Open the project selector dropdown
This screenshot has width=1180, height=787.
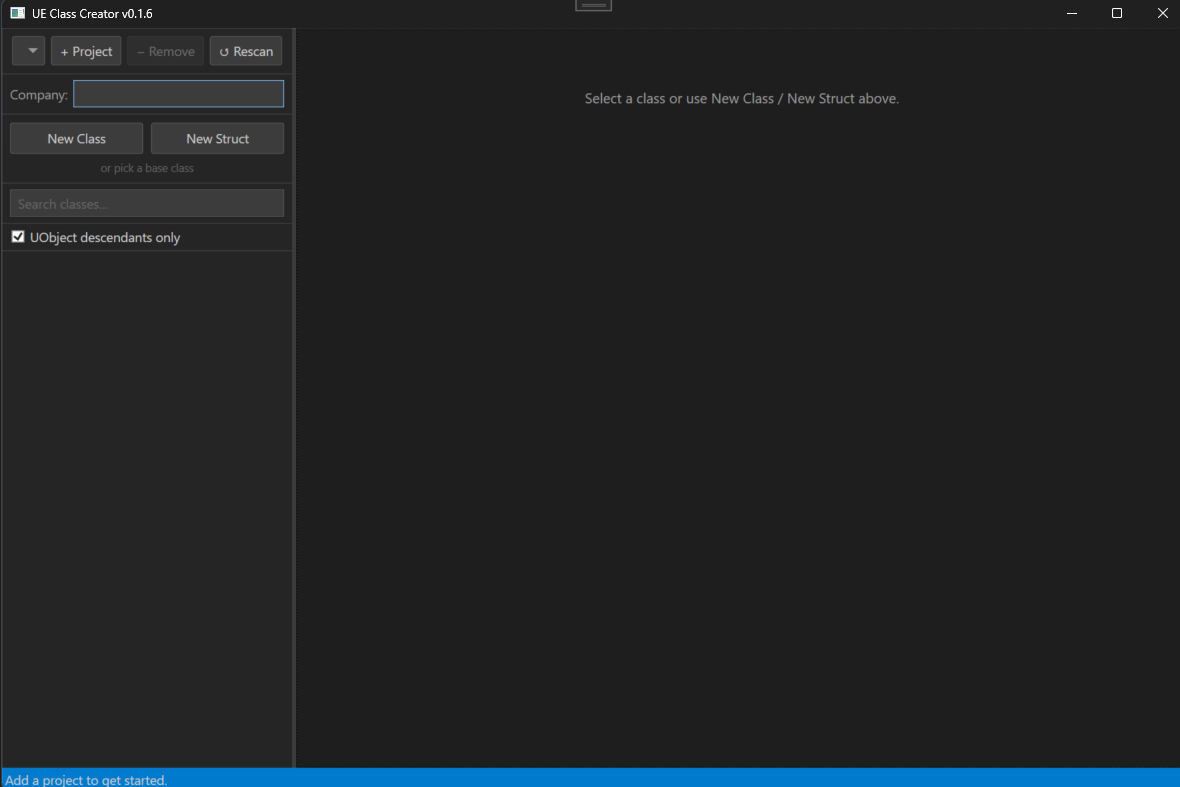tap(29, 51)
